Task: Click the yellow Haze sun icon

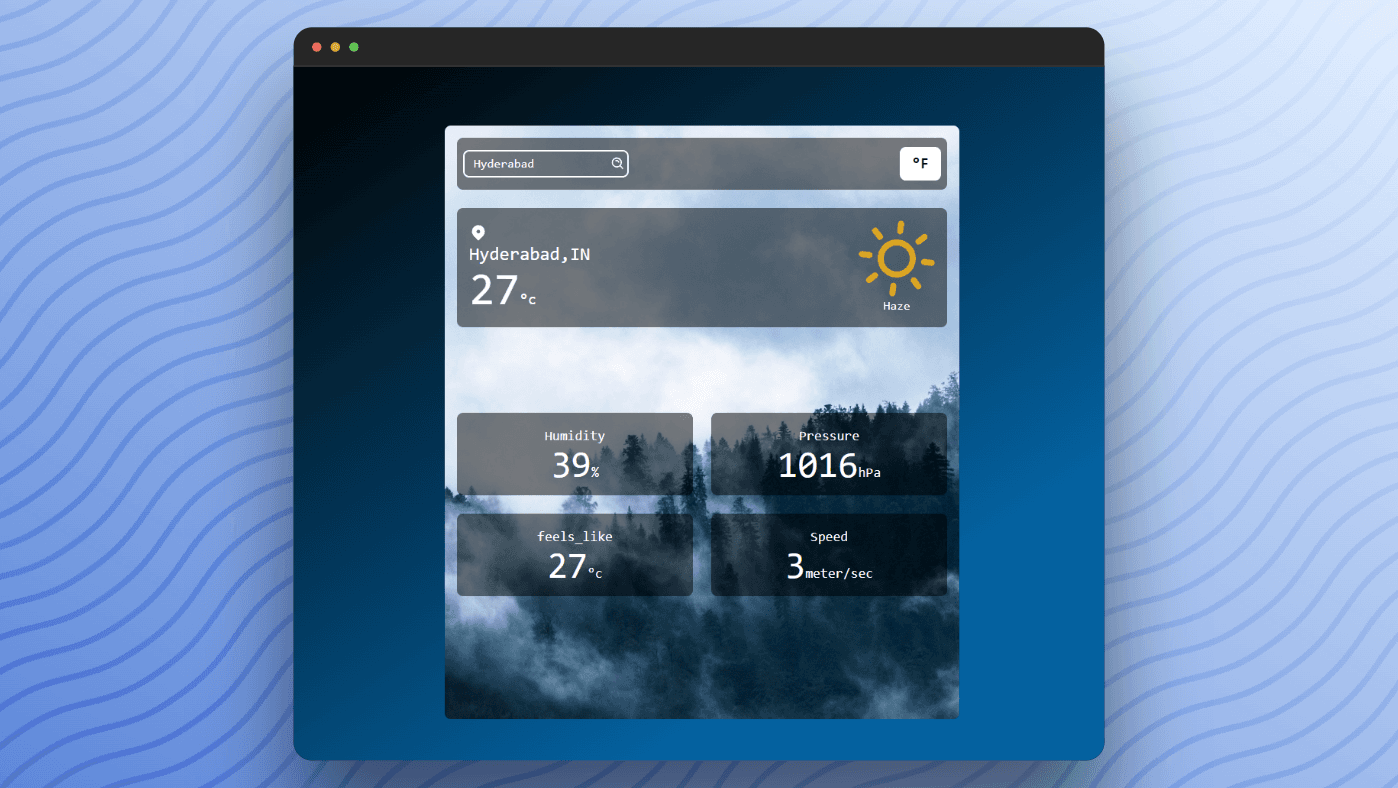Action: [896, 257]
